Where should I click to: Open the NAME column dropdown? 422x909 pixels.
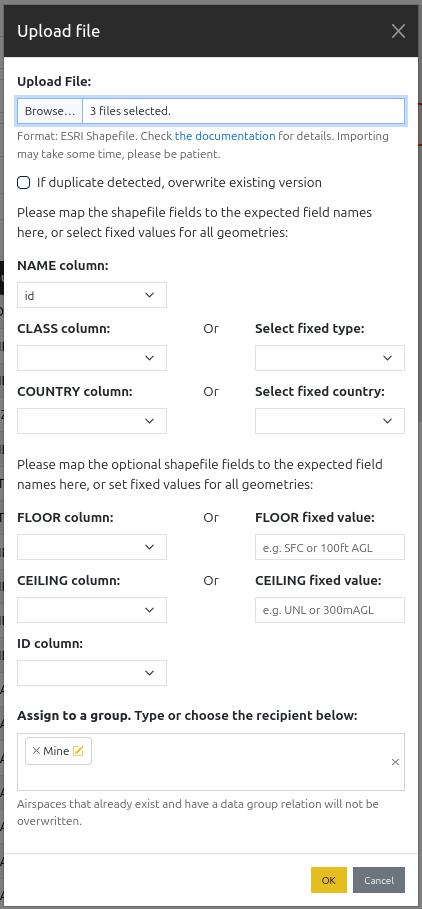pos(92,295)
